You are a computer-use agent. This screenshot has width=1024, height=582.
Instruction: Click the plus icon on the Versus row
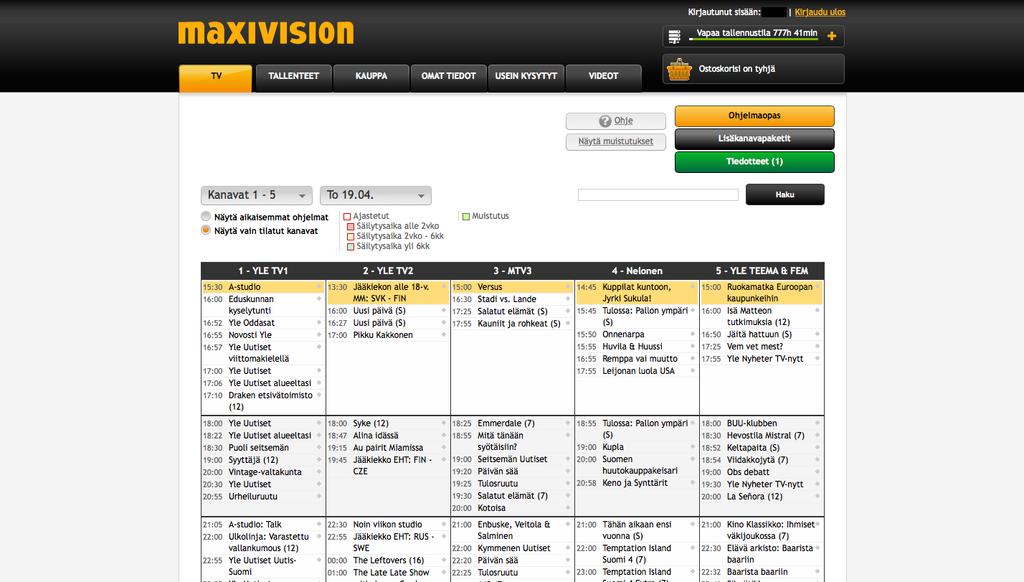pyautogui.click(x=568, y=287)
